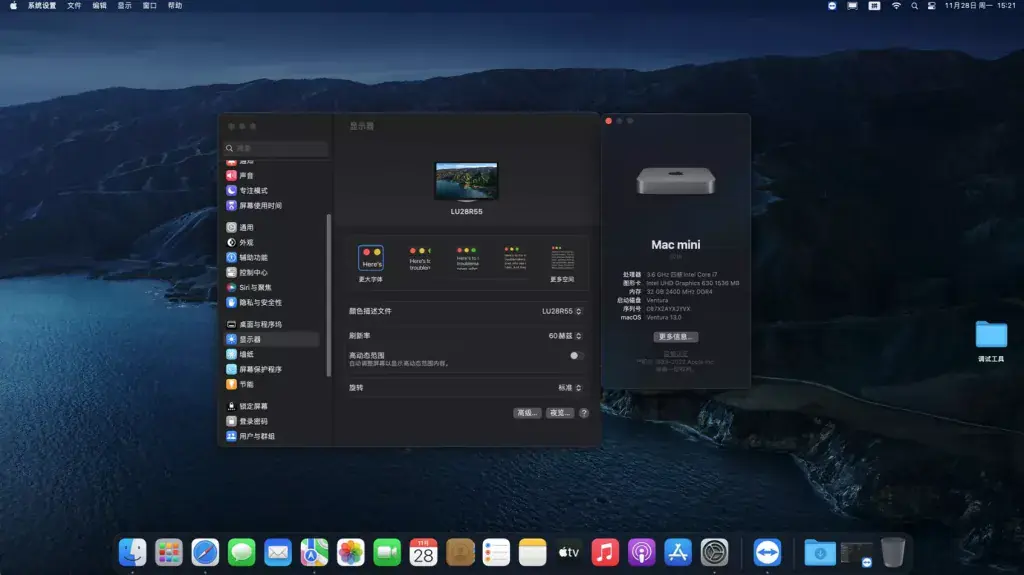Click the 夜览… (Night Shift) button
This screenshot has height=575, width=1024.
point(560,413)
